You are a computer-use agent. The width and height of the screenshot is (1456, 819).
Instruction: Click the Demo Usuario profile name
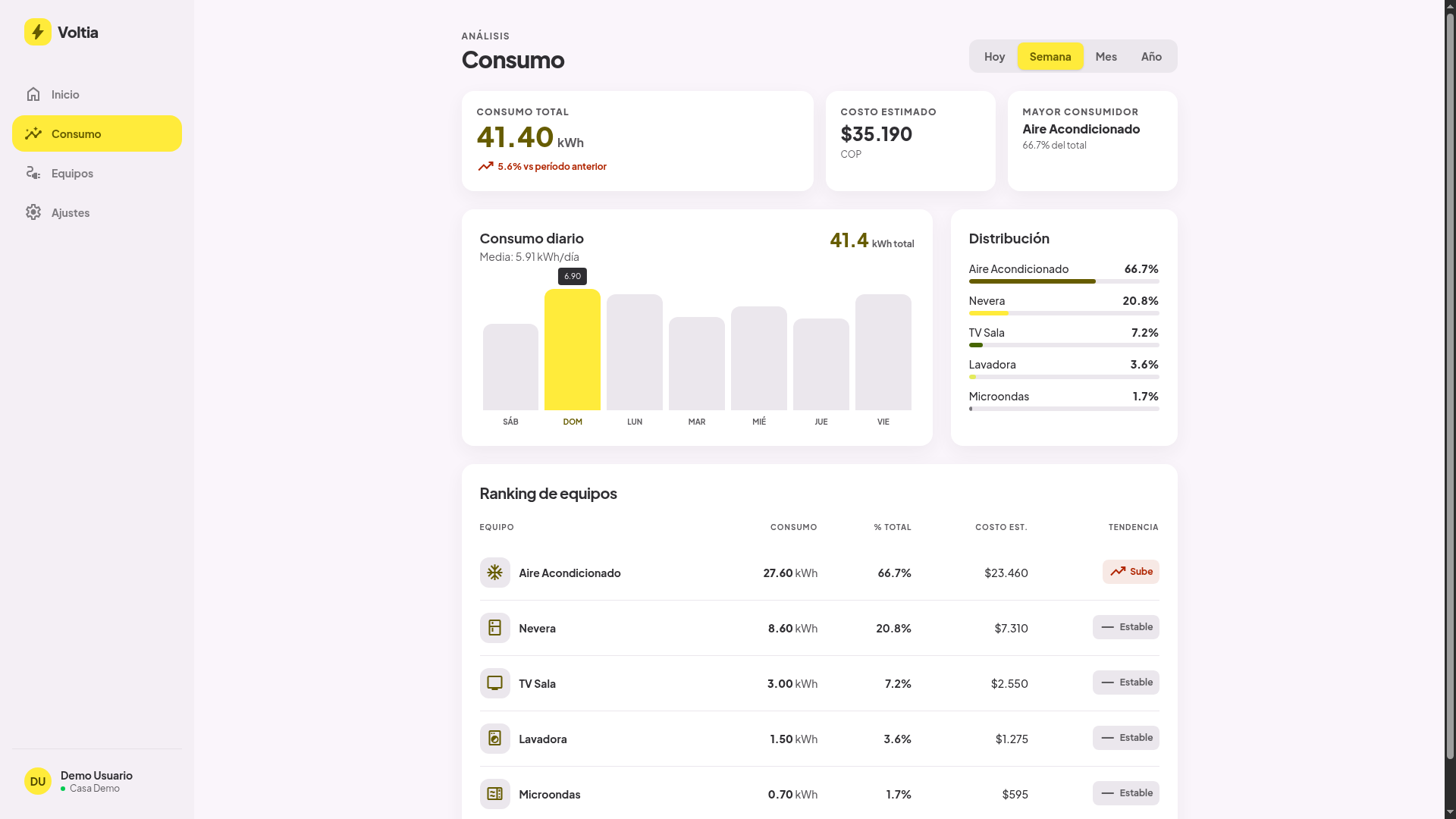point(96,775)
